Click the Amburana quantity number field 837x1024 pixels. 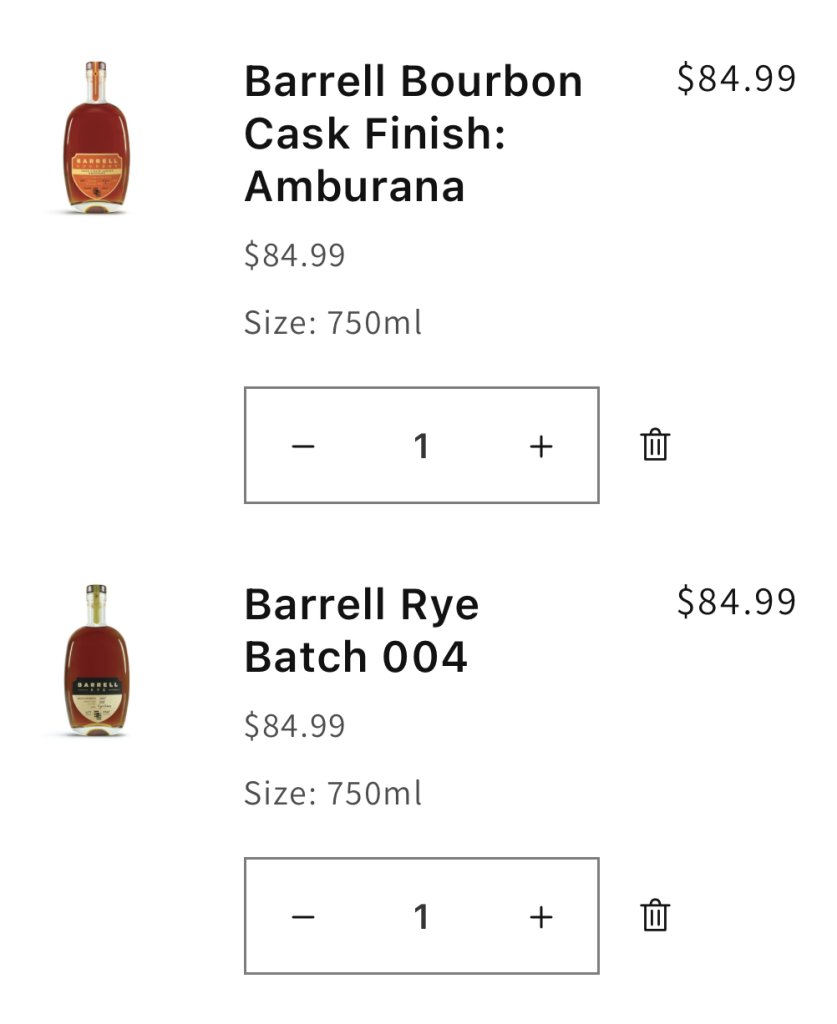421,446
